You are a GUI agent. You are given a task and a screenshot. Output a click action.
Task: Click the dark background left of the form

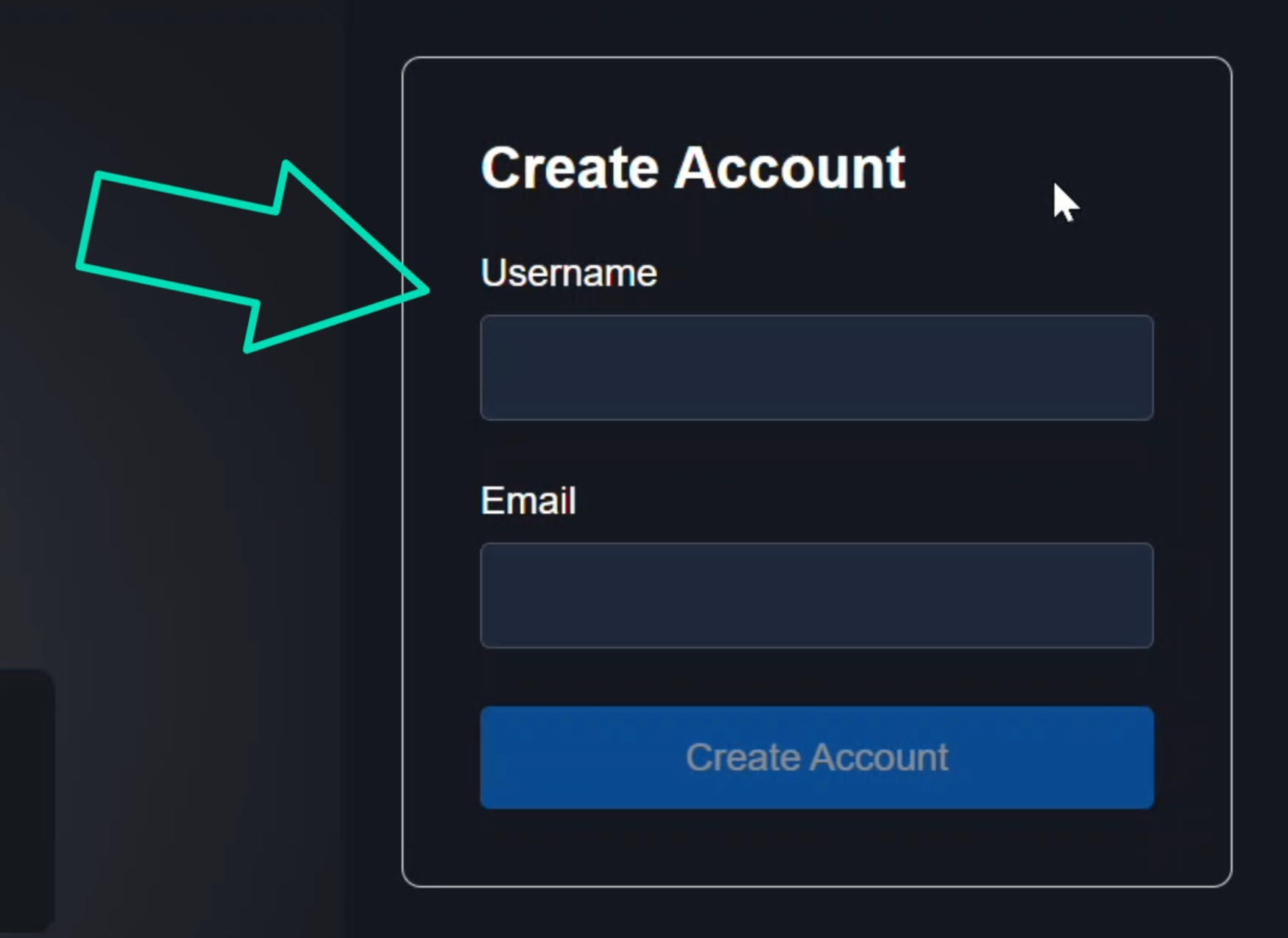(x=184, y=515)
